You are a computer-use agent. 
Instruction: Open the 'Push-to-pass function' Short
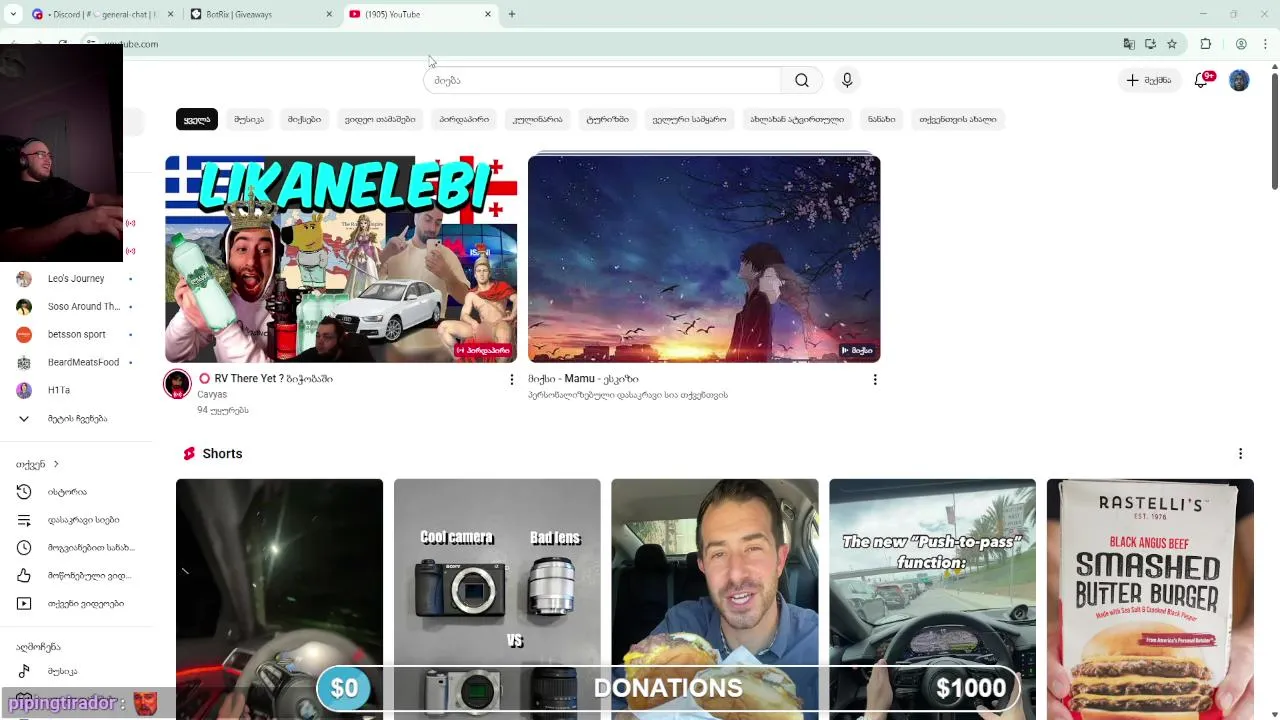pyautogui.click(x=932, y=599)
